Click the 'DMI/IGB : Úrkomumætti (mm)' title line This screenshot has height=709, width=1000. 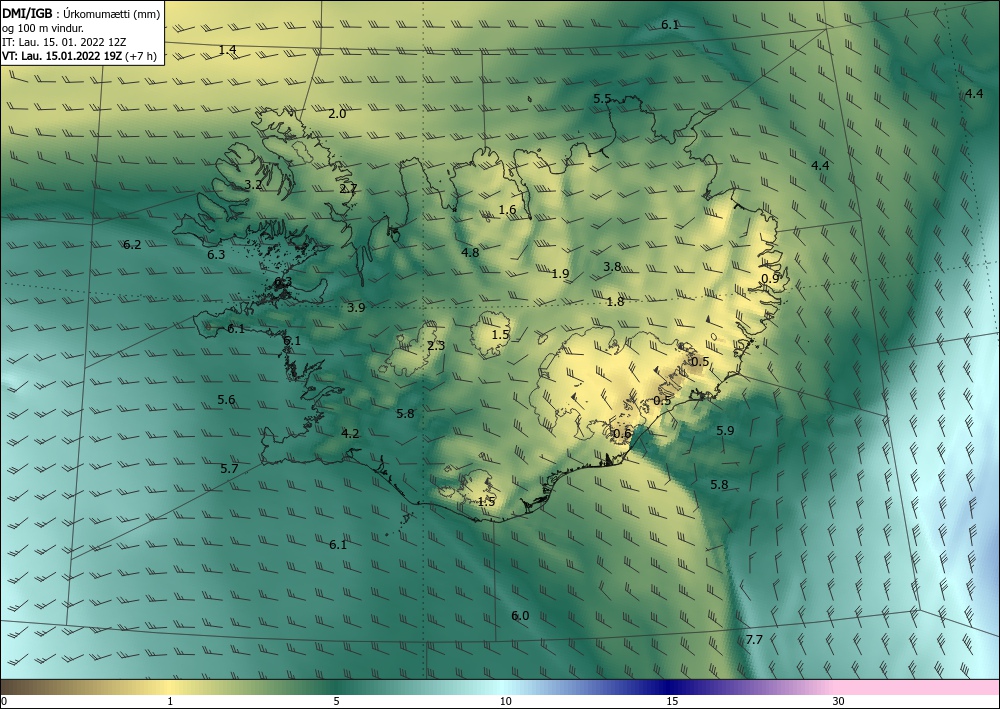coord(81,14)
